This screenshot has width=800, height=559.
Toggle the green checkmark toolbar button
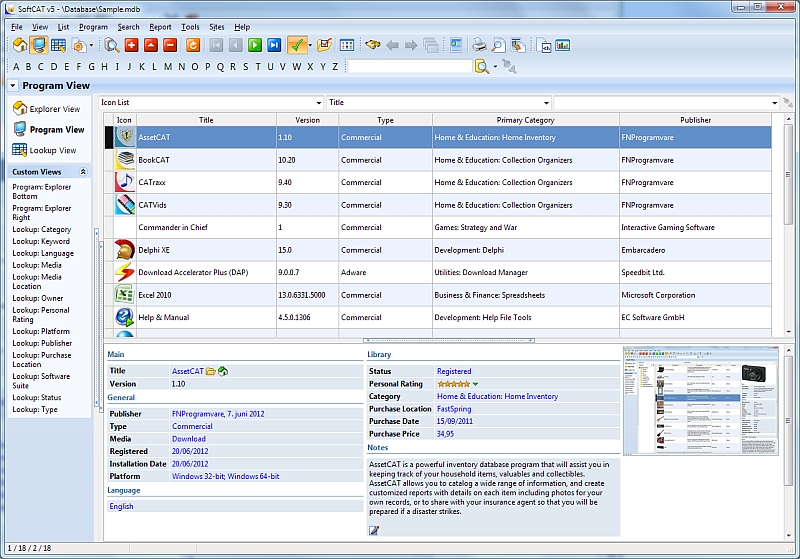(x=296, y=45)
